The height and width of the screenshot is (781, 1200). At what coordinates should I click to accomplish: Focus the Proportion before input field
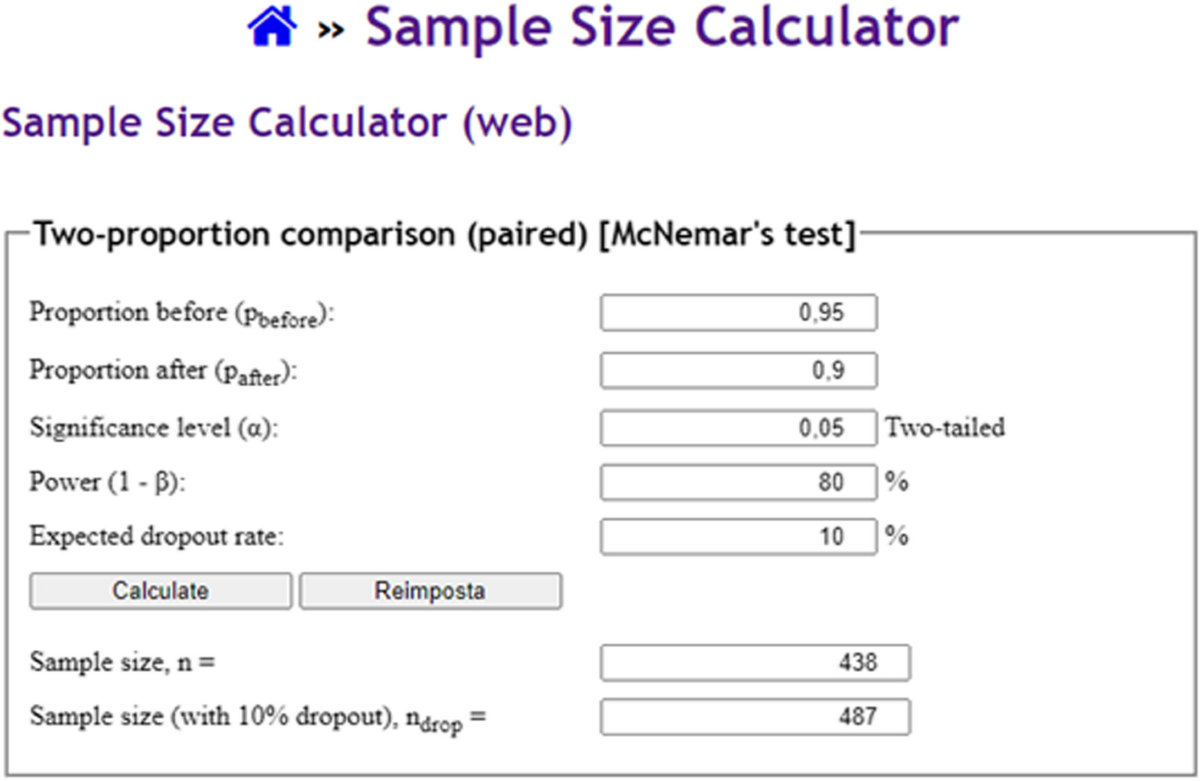coord(738,313)
